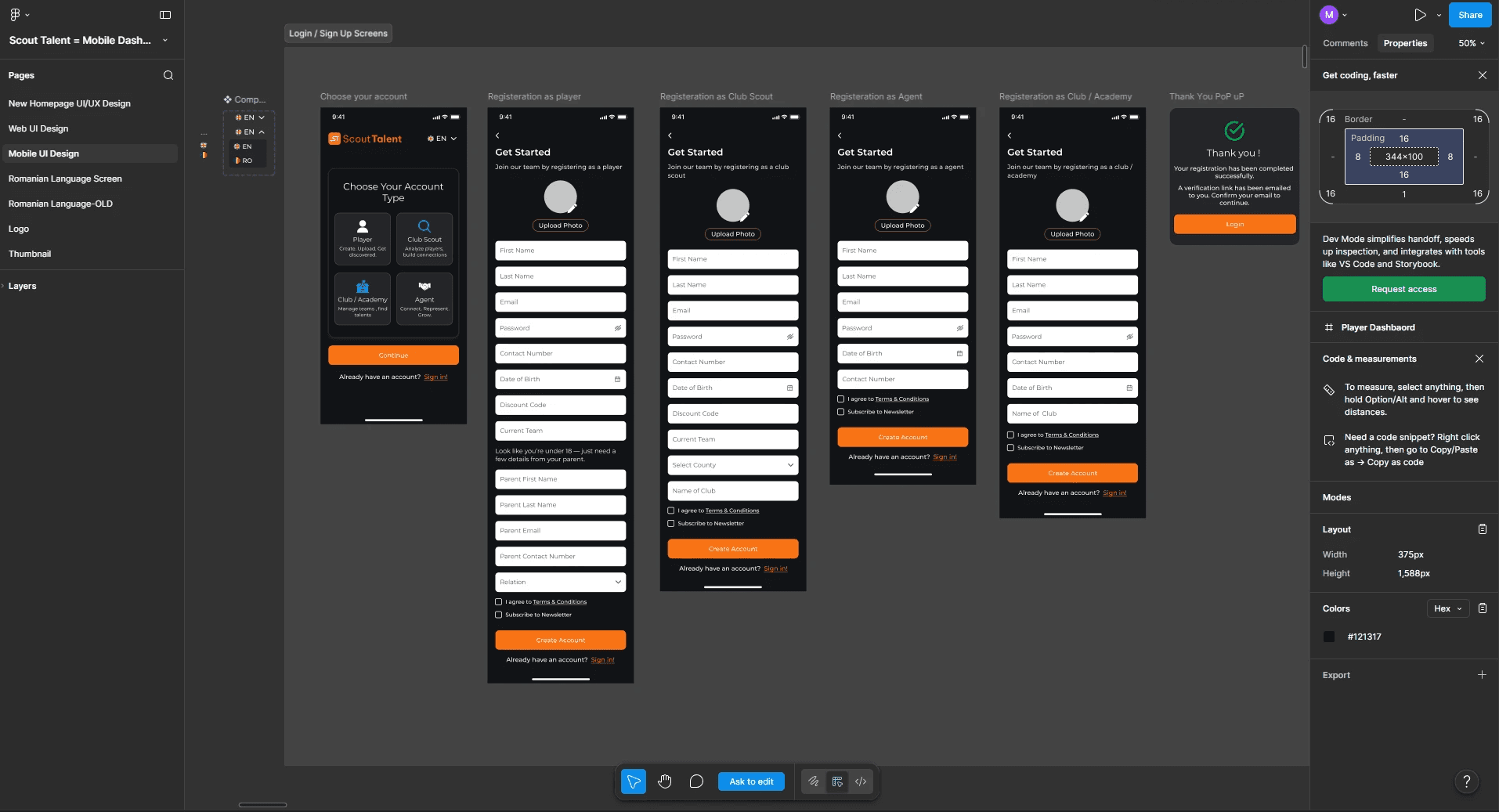Click the measure tip icon
The height and width of the screenshot is (812, 1499).
pos(1329,390)
